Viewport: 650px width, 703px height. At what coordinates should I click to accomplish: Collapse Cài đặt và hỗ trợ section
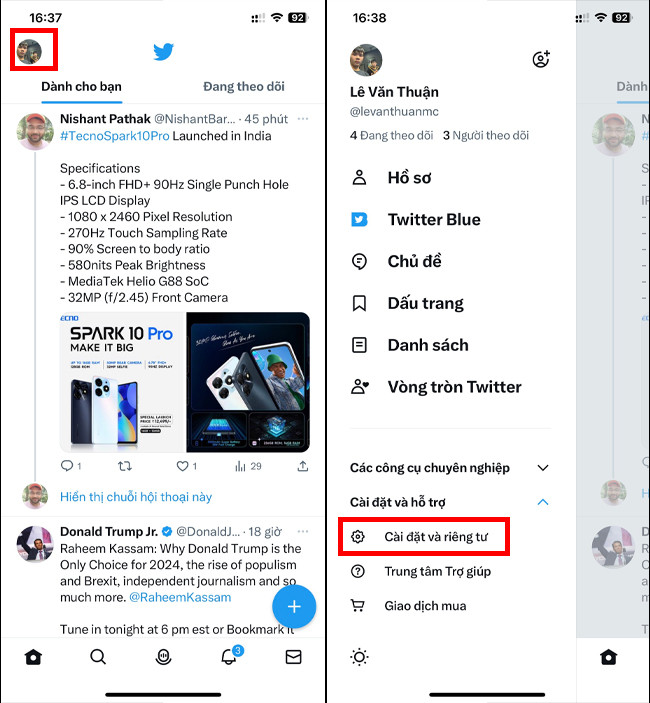(x=450, y=502)
